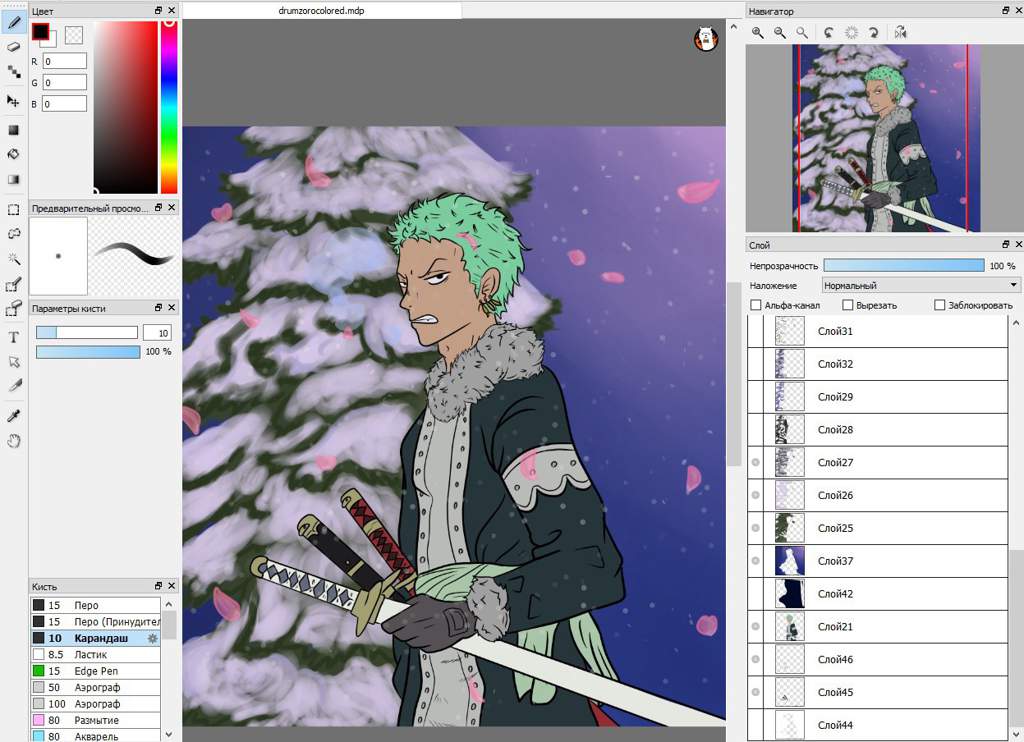Undock the Навигатор panel
Image resolution: width=1024 pixels, height=742 pixels.
[1005, 11]
